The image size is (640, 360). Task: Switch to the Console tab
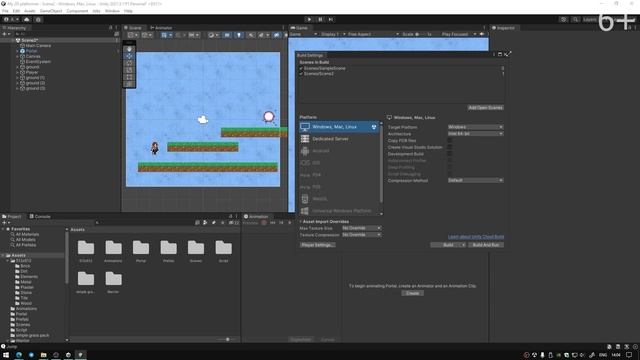coord(40,216)
